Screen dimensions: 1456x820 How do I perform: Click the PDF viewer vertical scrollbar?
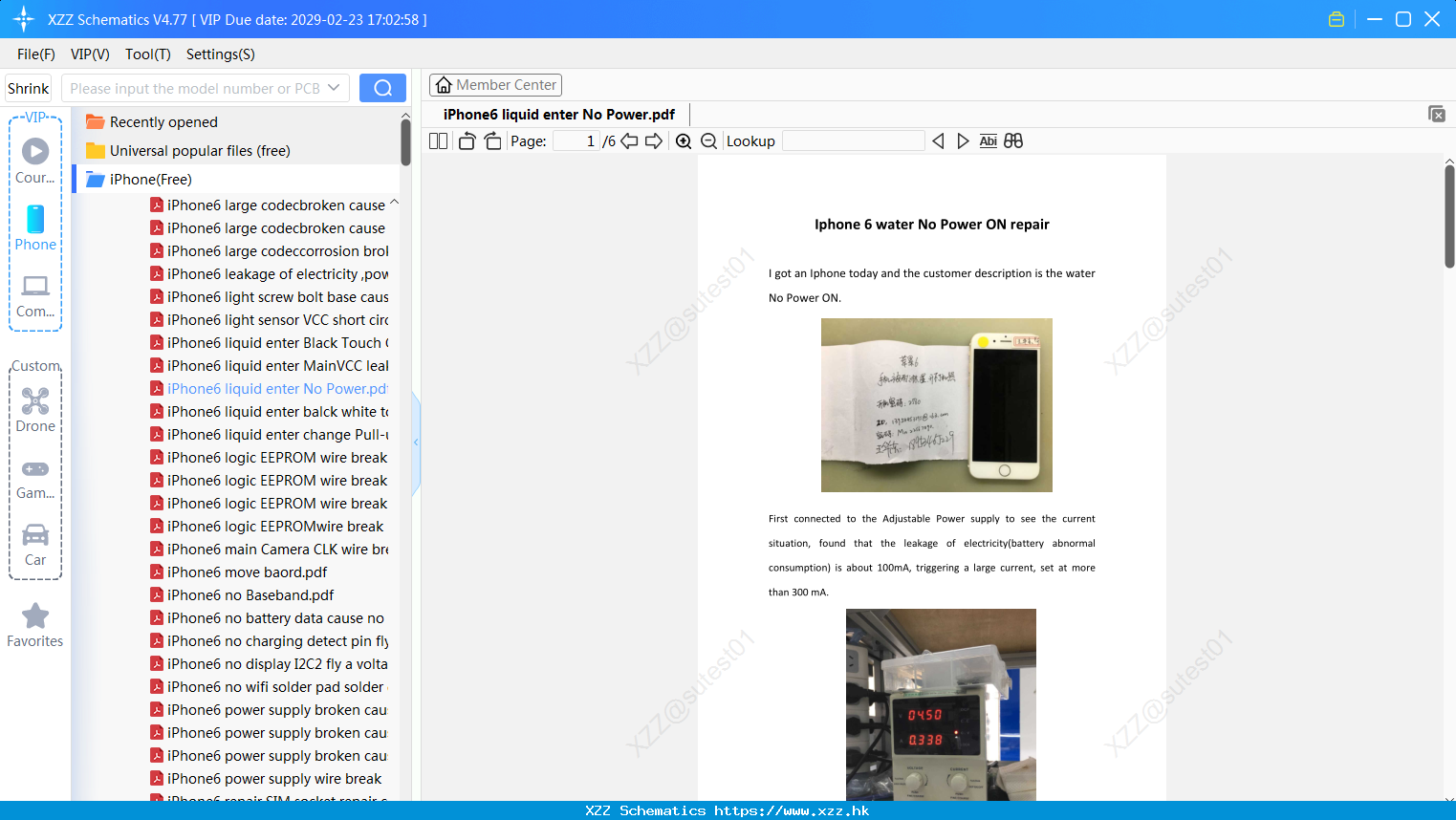coord(1449,217)
